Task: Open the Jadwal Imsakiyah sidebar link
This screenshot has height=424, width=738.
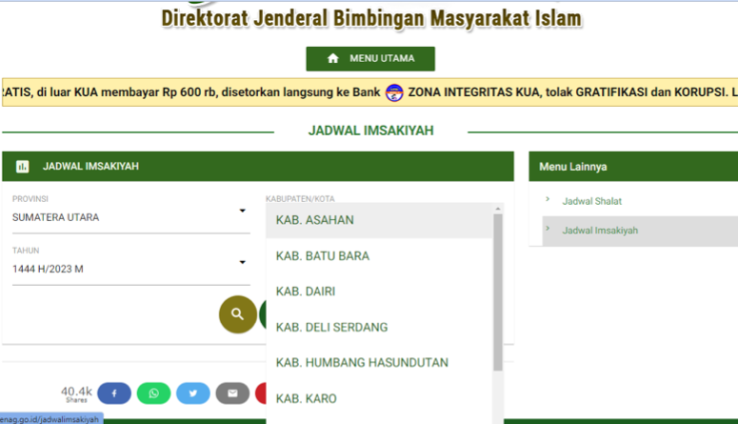Action: [600, 231]
